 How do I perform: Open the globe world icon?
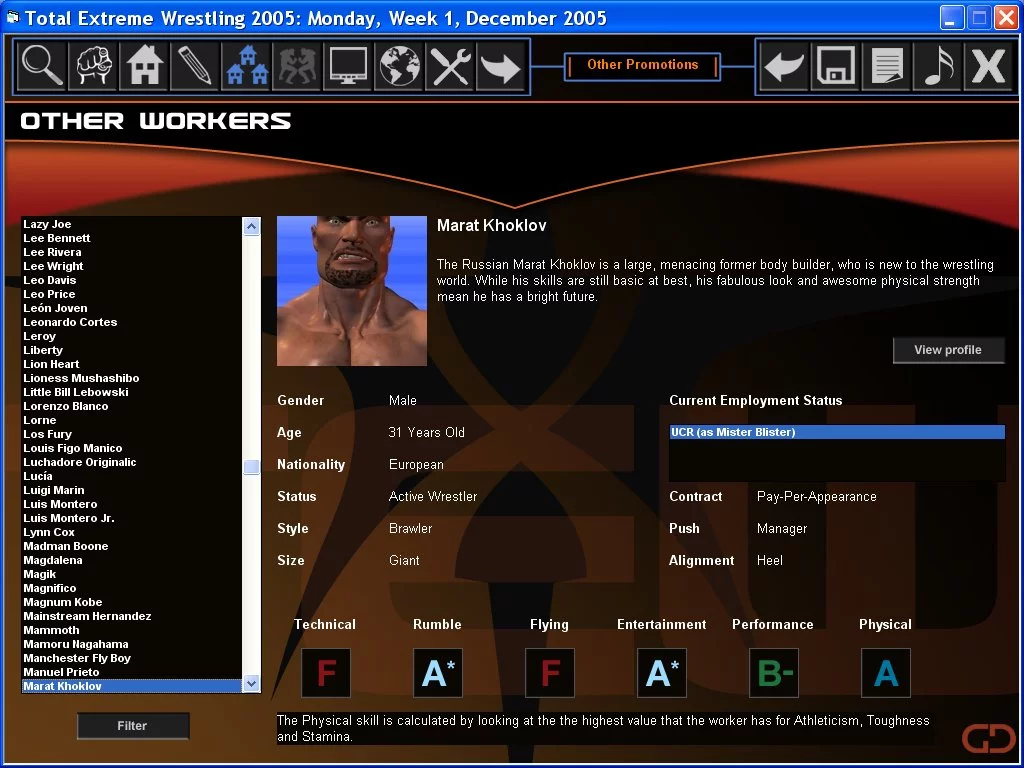[399, 65]
